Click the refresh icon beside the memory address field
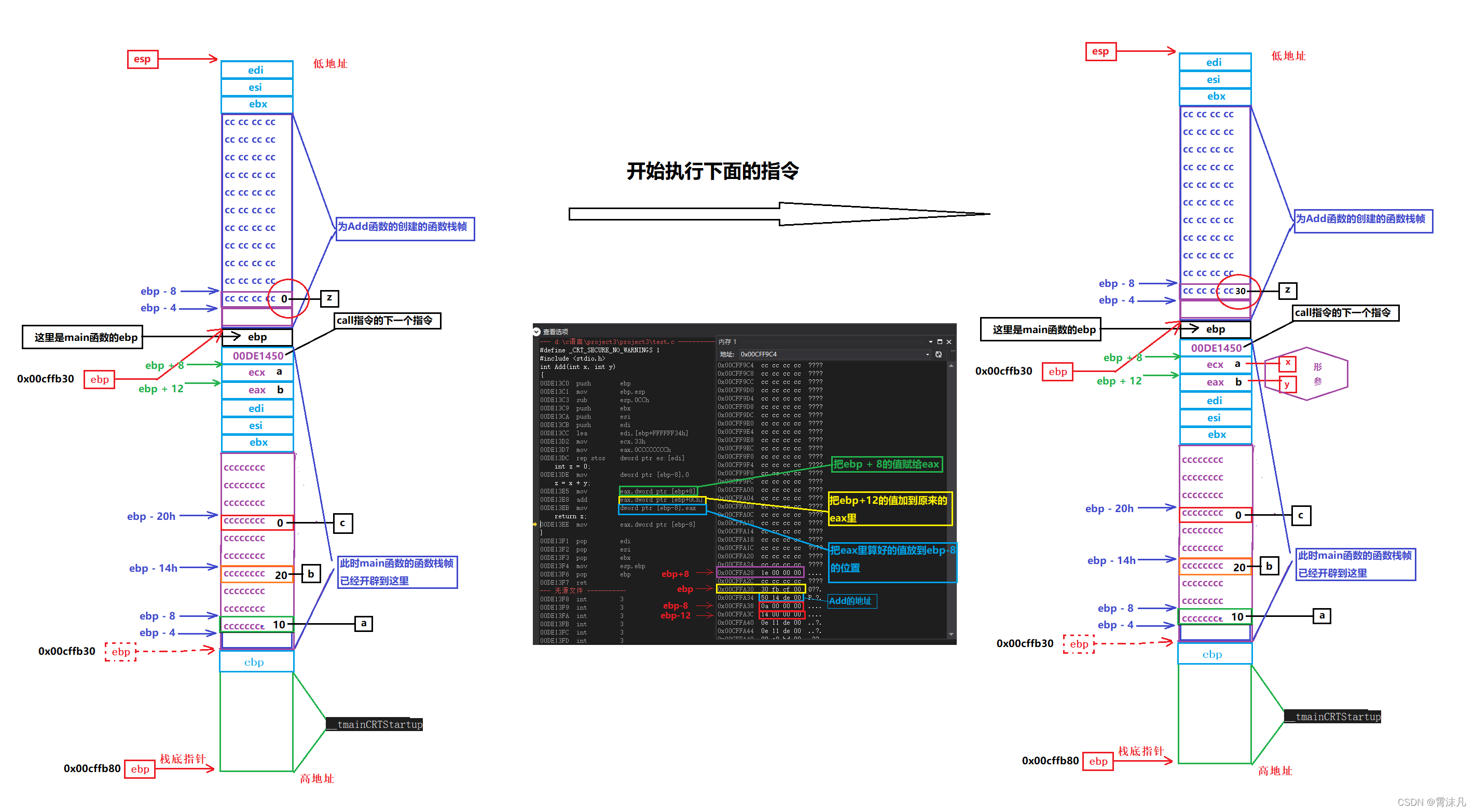This screenshot has height=812, width=1474. 939,354
